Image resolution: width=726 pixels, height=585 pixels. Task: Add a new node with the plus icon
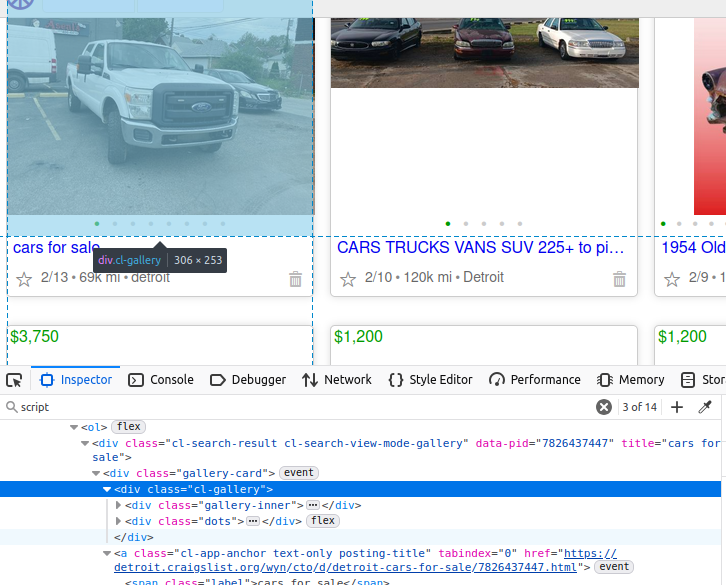click(676, 407)
